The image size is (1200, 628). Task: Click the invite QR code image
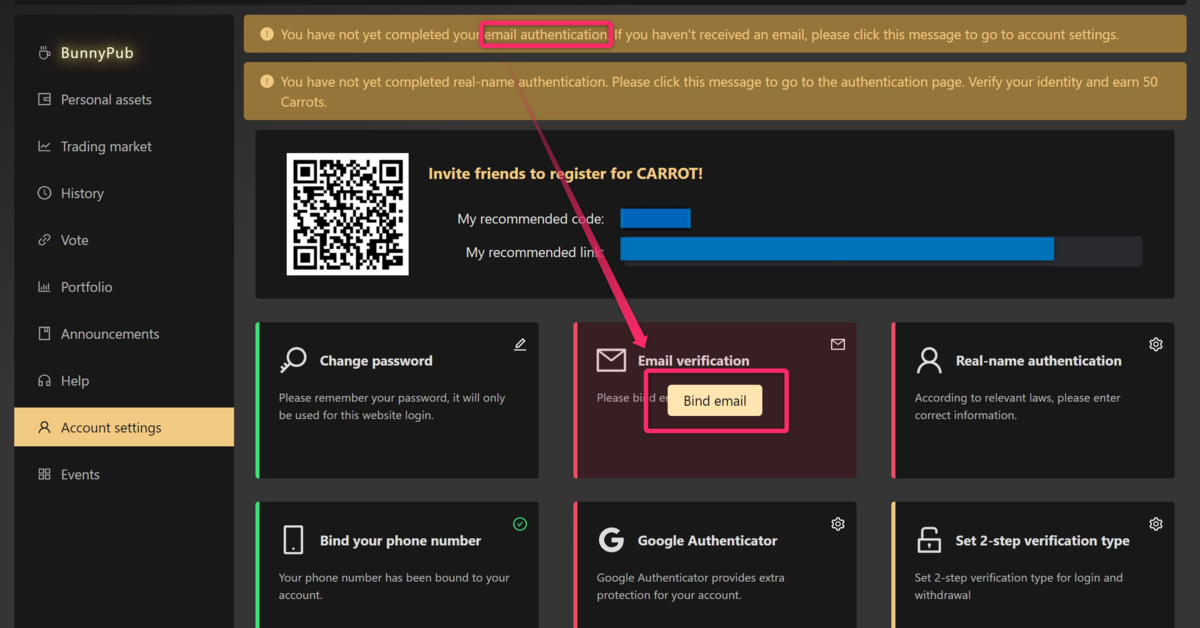(348, 214)
